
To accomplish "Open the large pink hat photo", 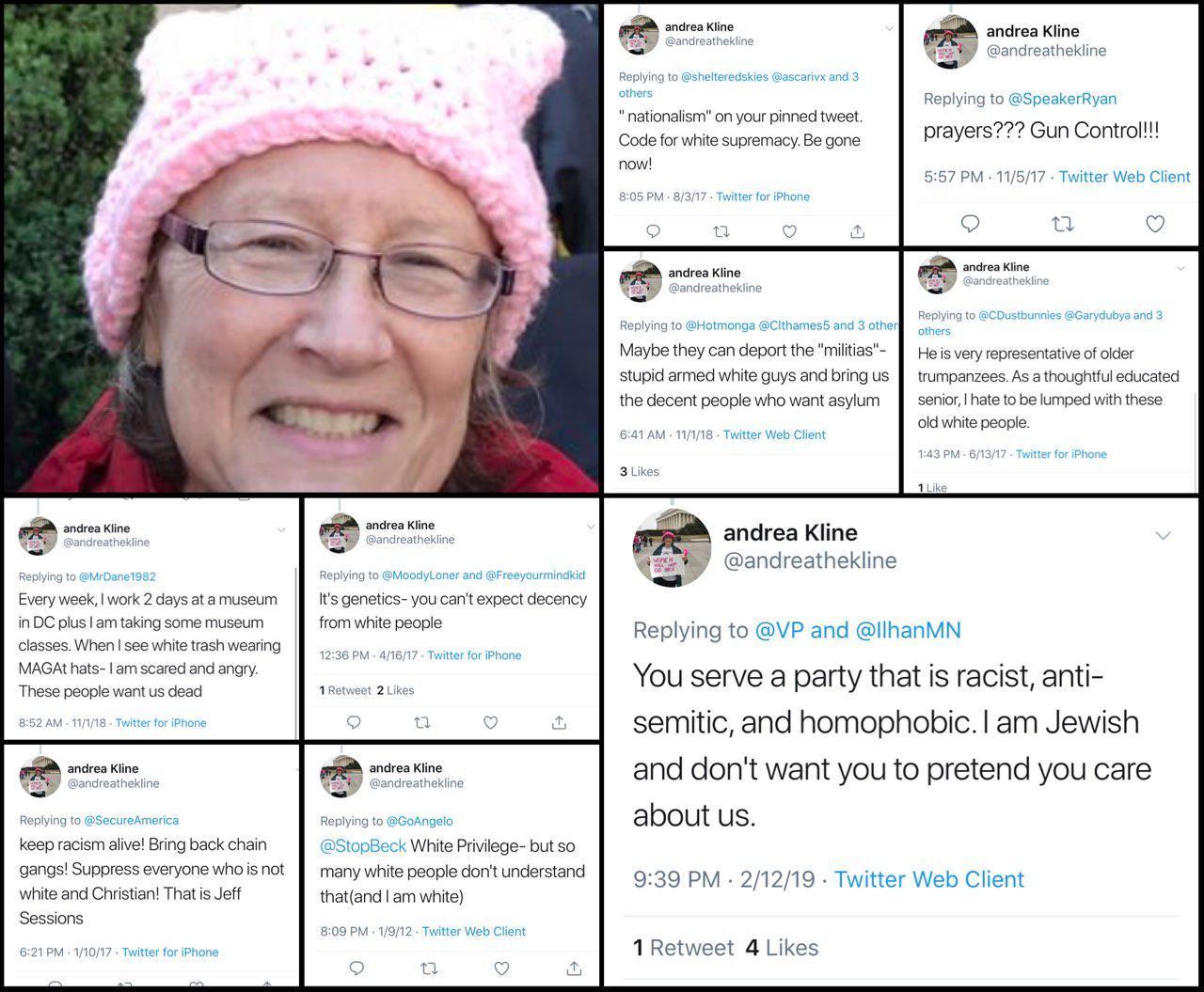I will click(x=301, y=248).
